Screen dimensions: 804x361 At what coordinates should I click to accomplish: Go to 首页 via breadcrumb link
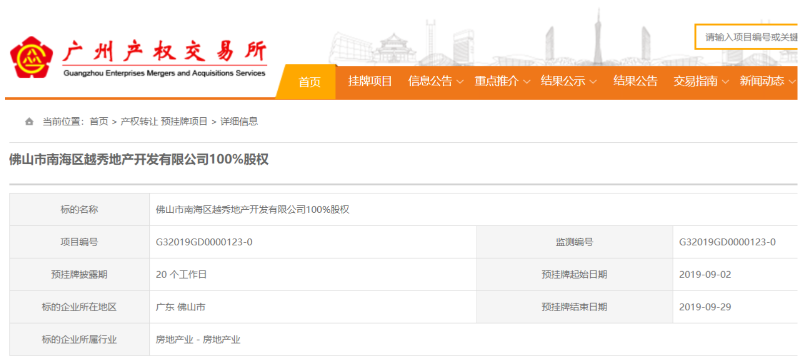pyautogui.click(x=99, y=122)
